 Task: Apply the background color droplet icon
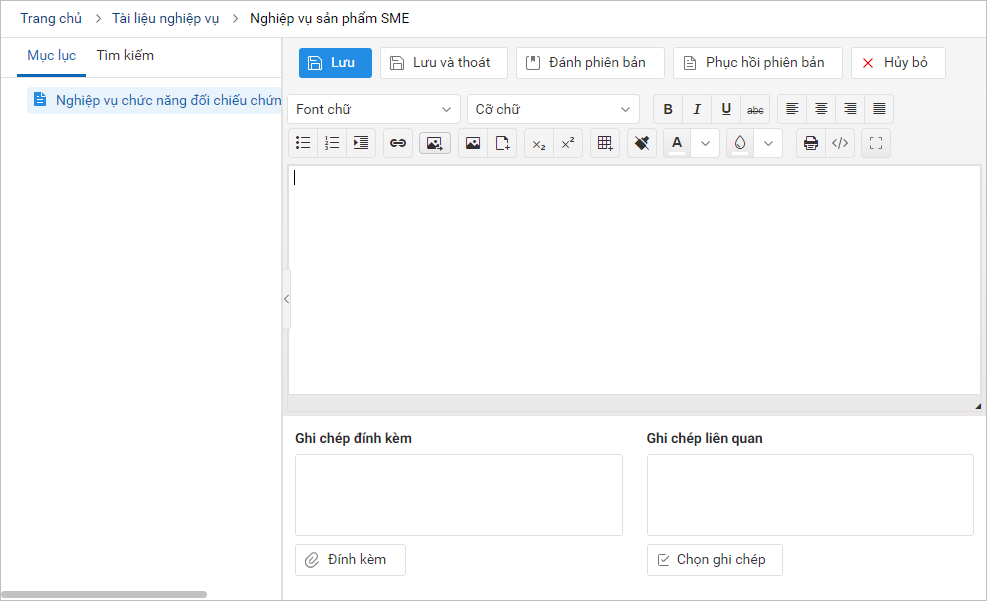coord(740,143)
